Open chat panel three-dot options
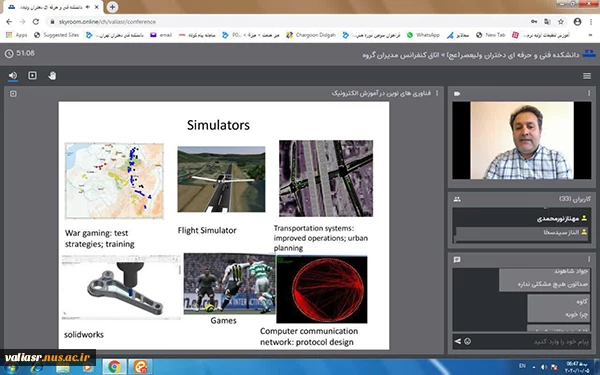 [x=589, y=259]
